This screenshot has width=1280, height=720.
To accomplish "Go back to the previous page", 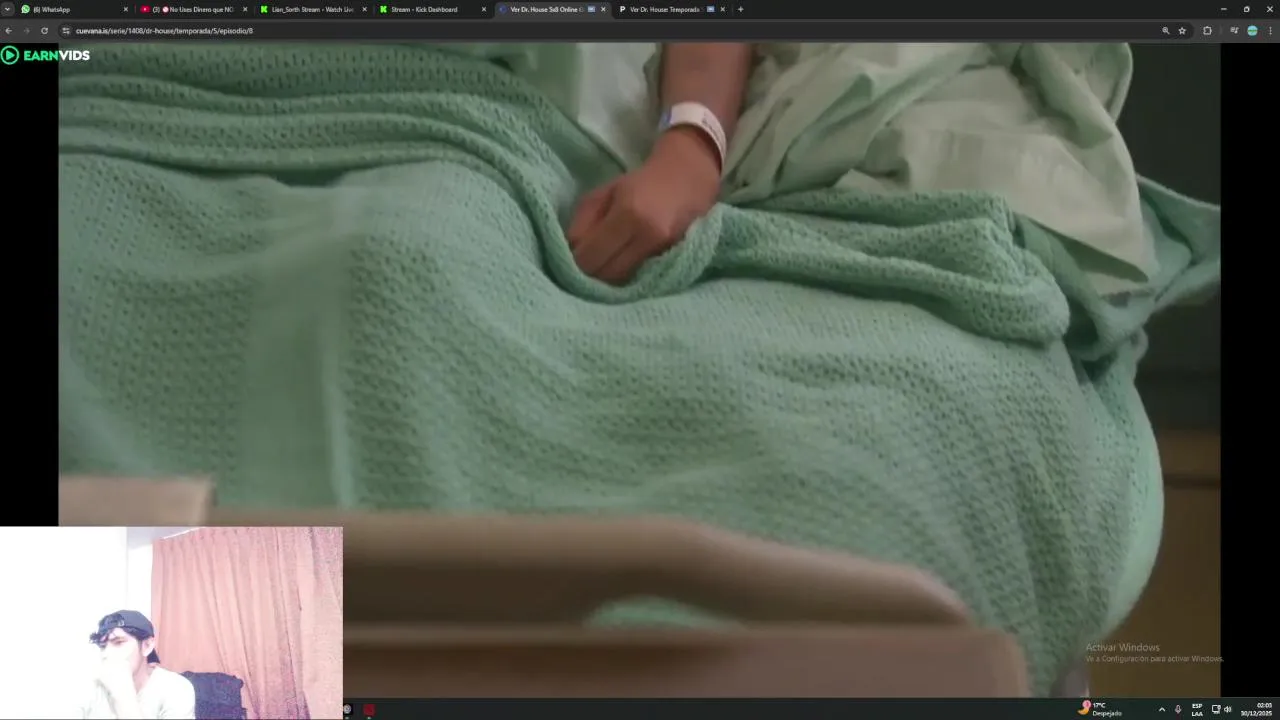I will (9, 31).
